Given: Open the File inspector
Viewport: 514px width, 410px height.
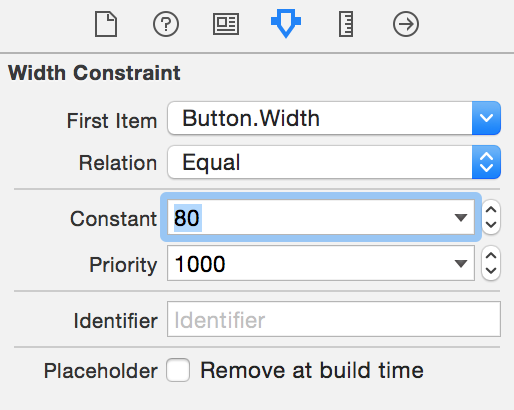Looking at the screenshot, I should pos(106,24).
